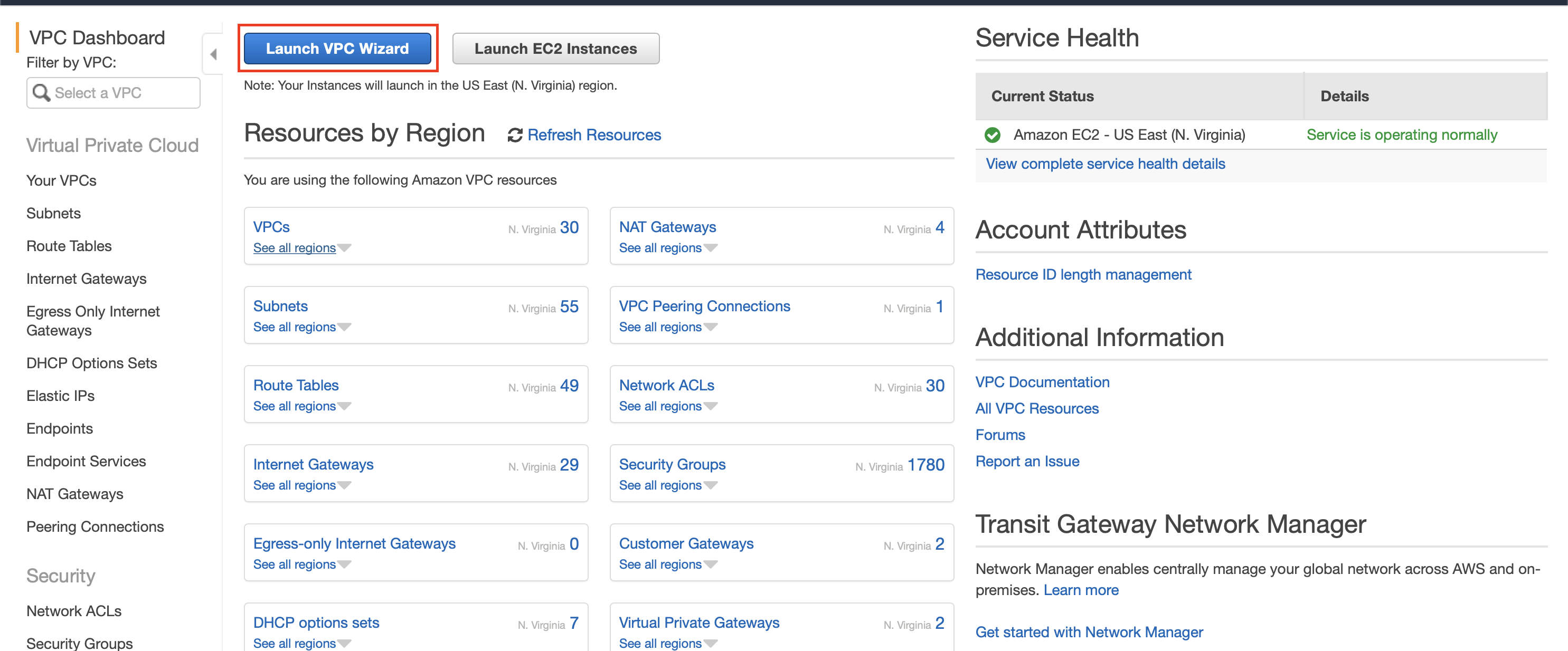Click 'Amazon EC2 - US East (N. Virginia)' text
The image size is (1568, 651).
click(x=1129, y=135)
